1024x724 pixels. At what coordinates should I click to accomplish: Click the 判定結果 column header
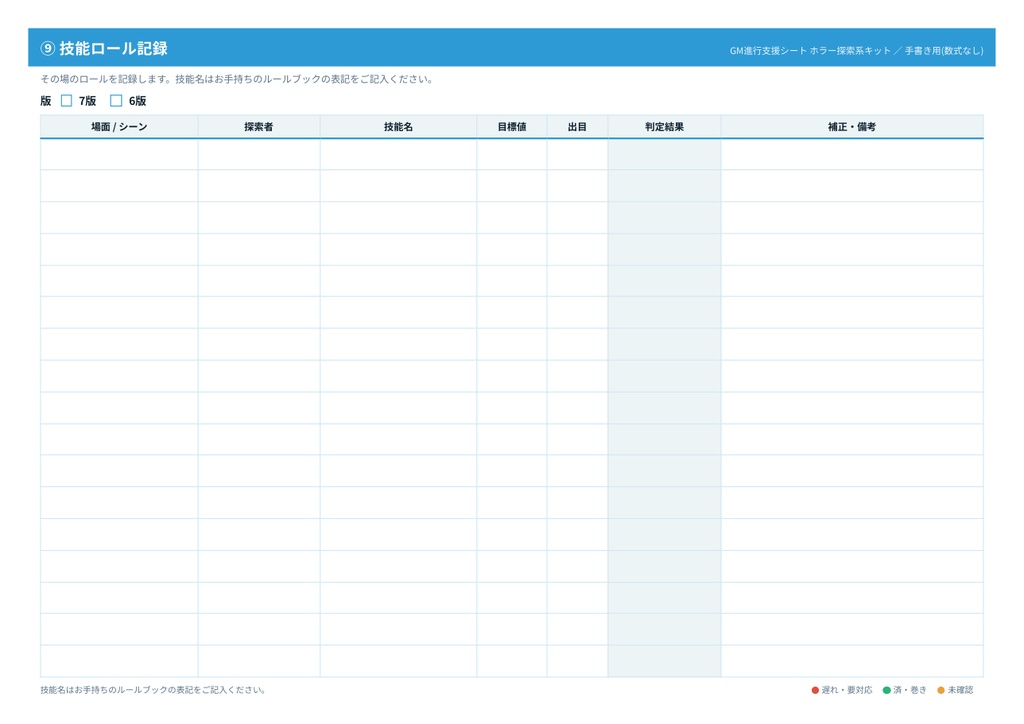665,127
